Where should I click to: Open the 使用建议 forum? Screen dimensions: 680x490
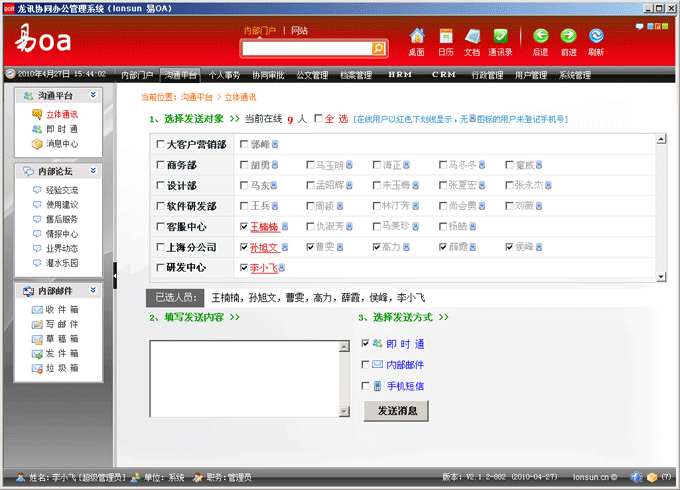(x=62, y=205)
